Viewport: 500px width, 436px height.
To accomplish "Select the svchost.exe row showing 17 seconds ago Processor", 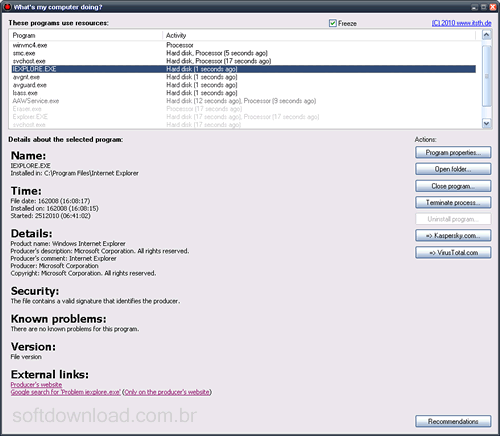I will 244,61.
